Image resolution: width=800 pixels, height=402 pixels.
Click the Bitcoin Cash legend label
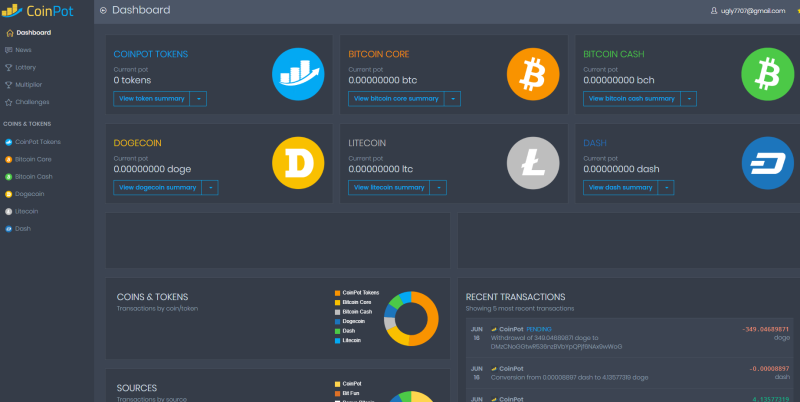357,312
